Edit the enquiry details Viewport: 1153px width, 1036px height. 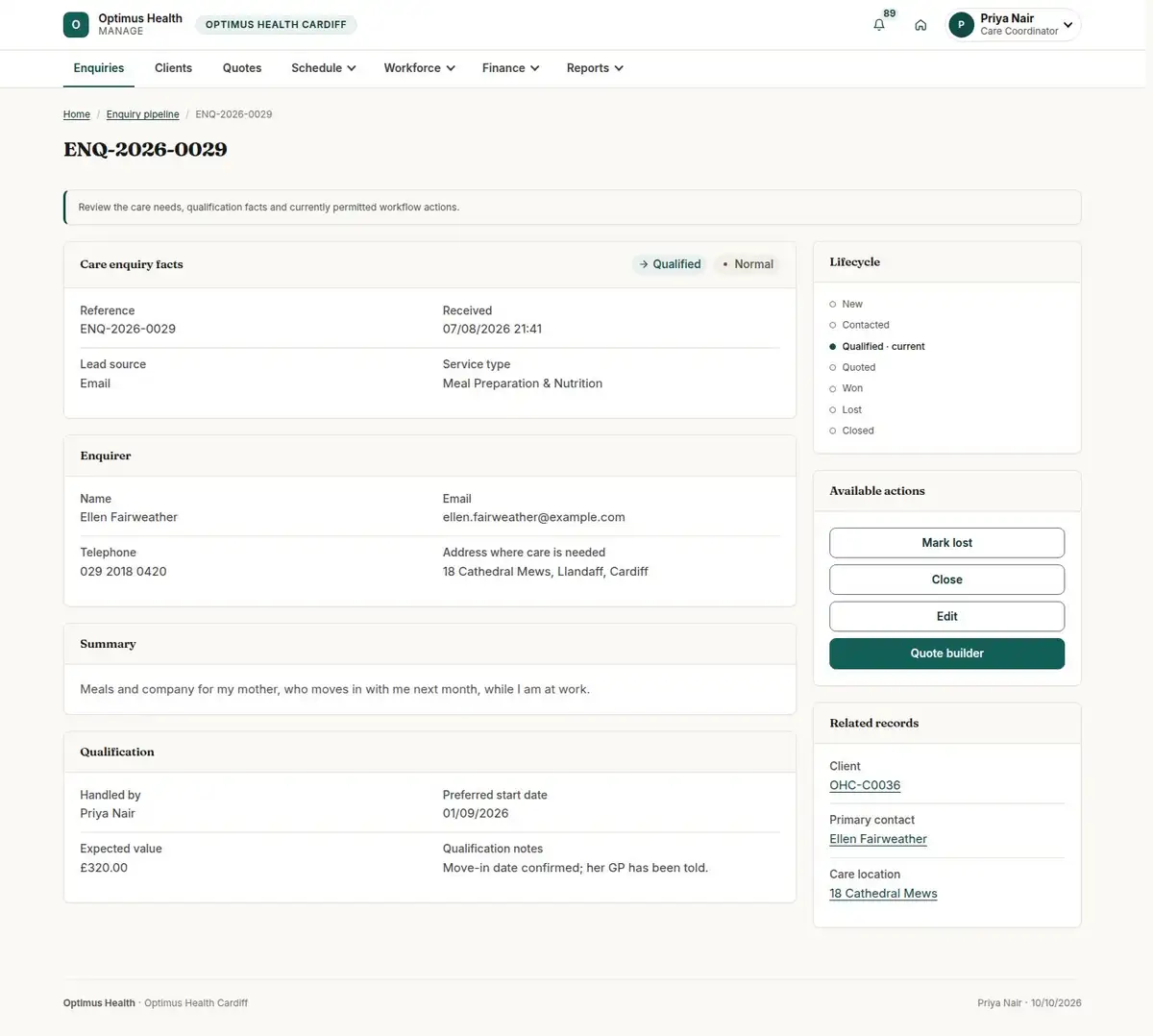[x=946, y=616]
